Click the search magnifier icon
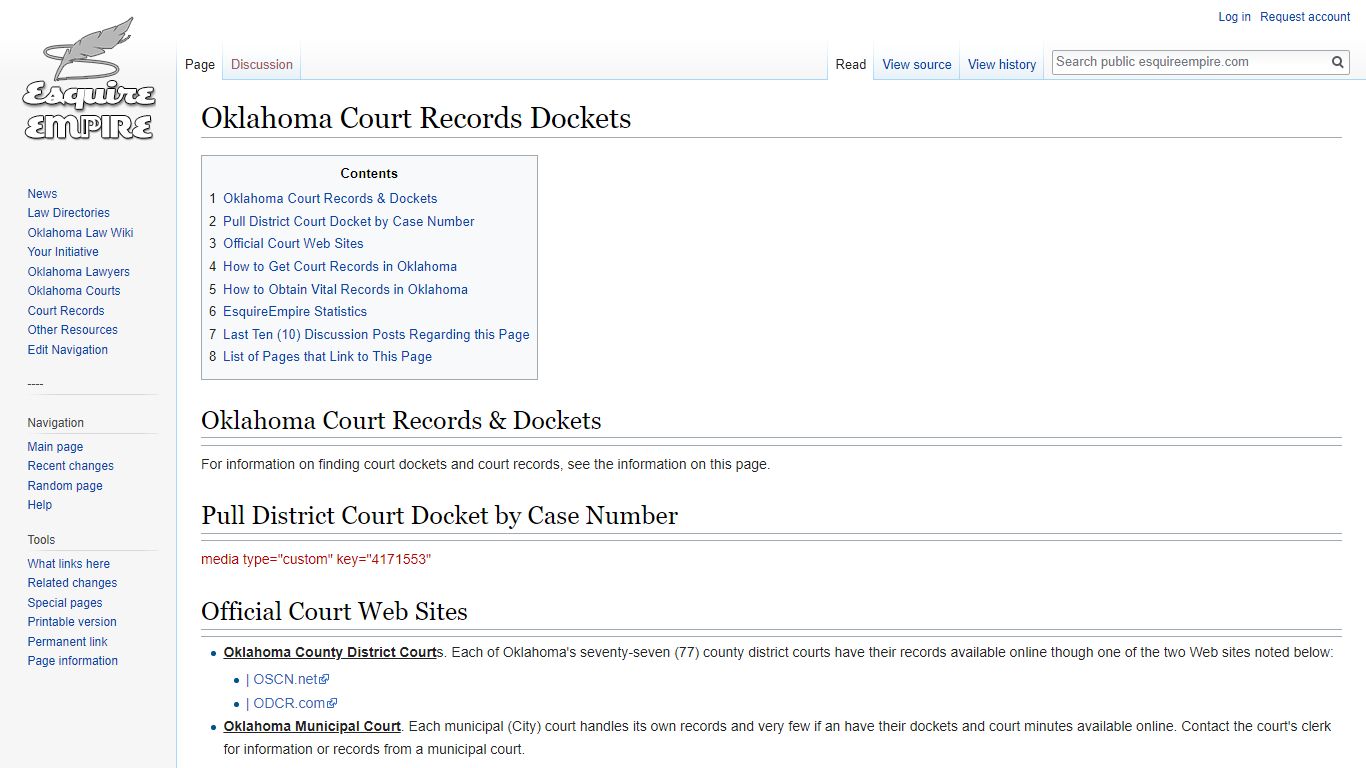The width and height of the screenshot is (1366, 768). coord(1338,62)
